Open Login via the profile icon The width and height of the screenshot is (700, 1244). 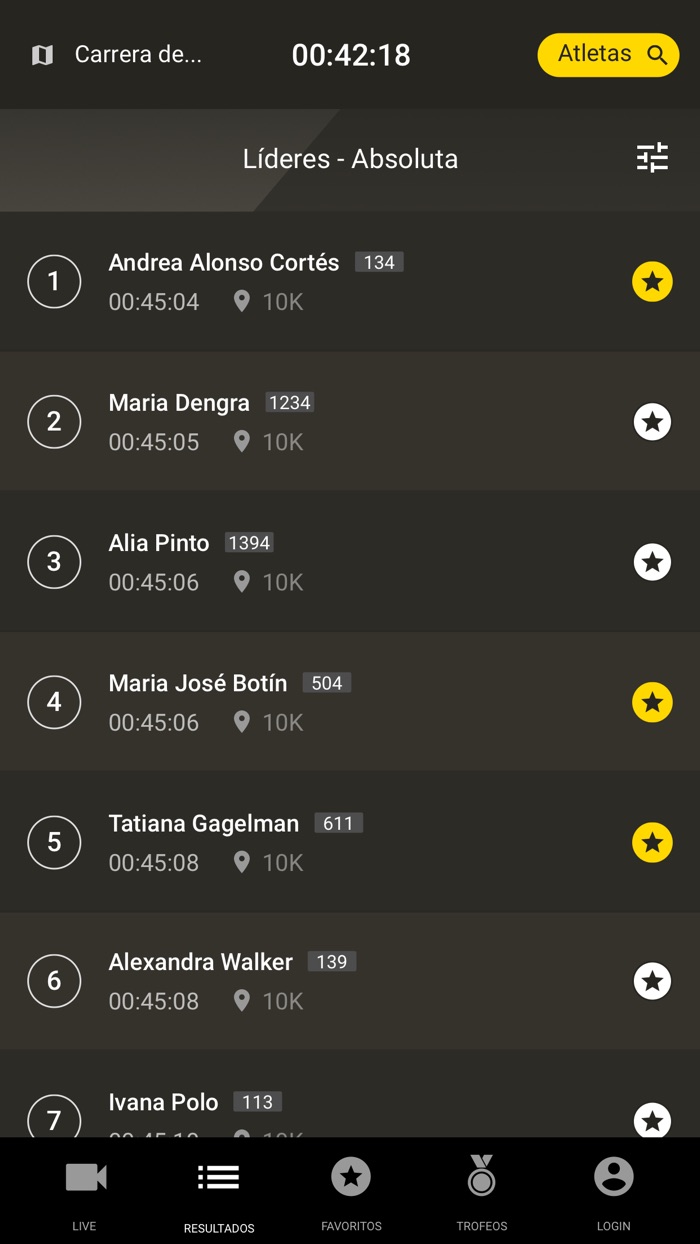click(x=613, y=1177)
